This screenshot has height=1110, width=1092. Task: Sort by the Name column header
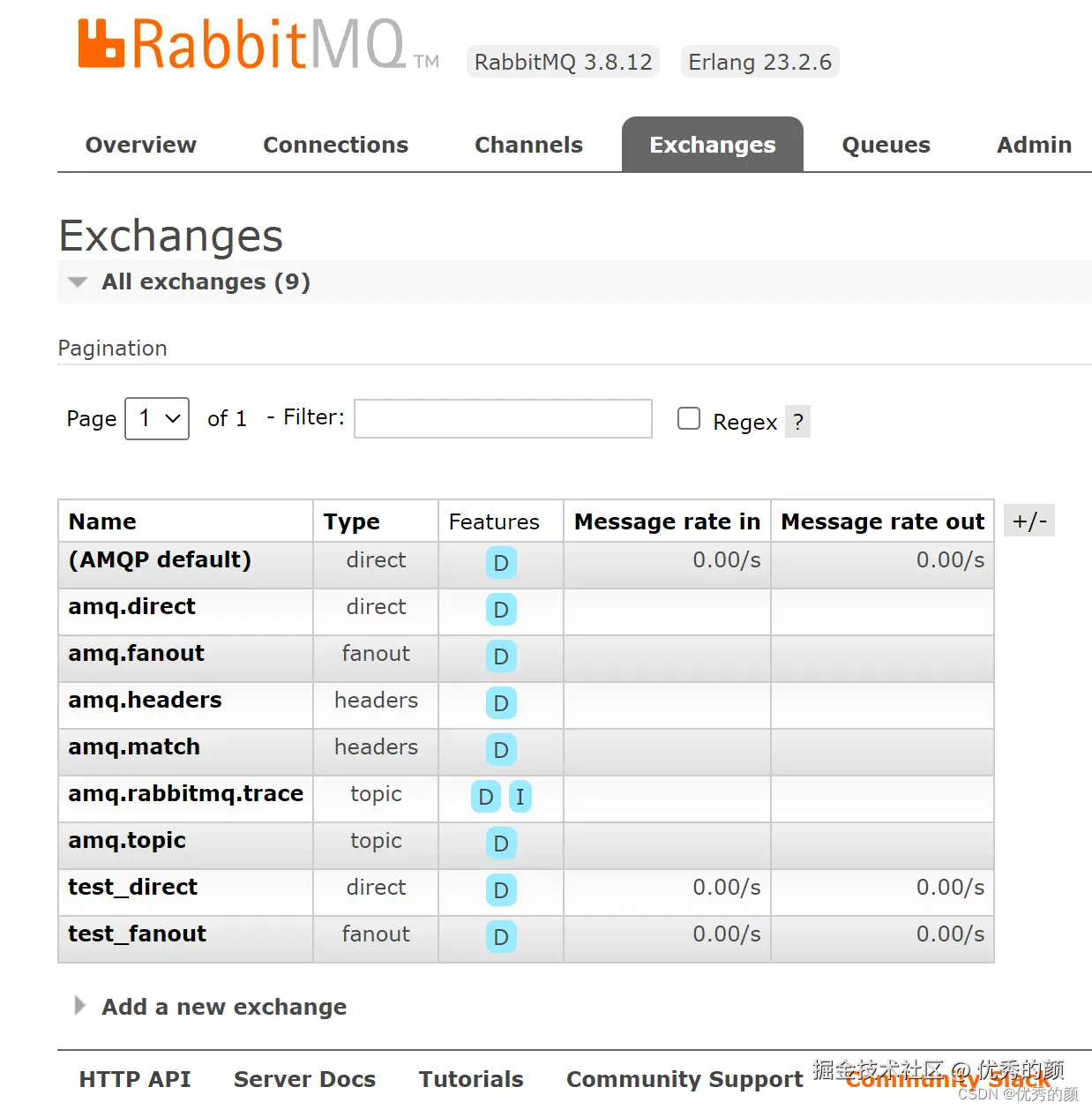pos(102,521)
